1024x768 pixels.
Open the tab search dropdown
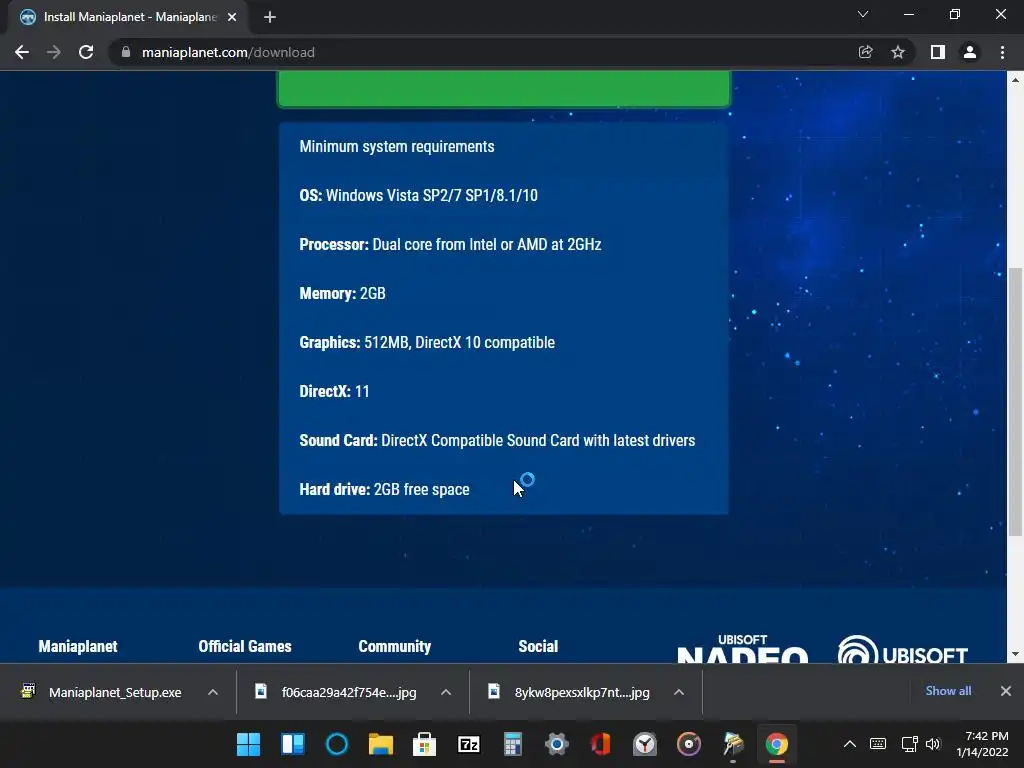[x=863, y=14]
